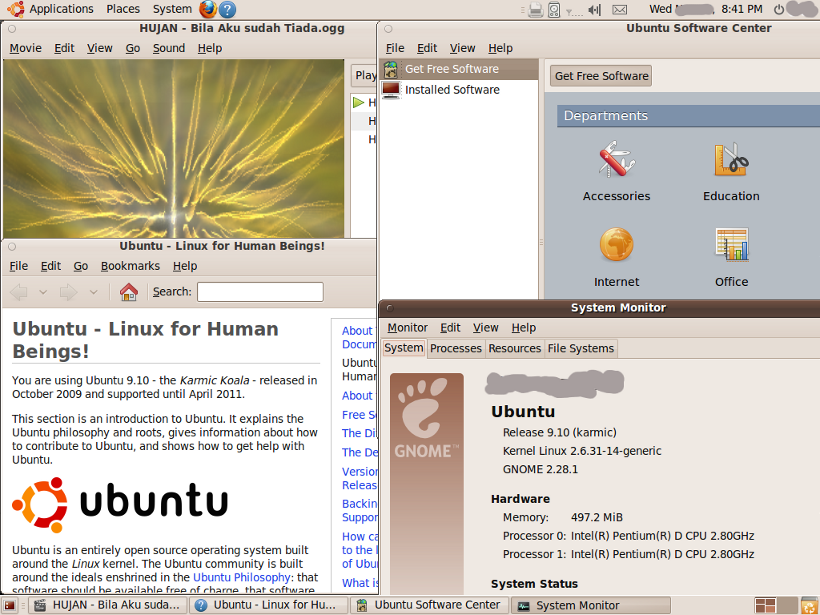Launch Firefox from the top panel

coord(208,9)
